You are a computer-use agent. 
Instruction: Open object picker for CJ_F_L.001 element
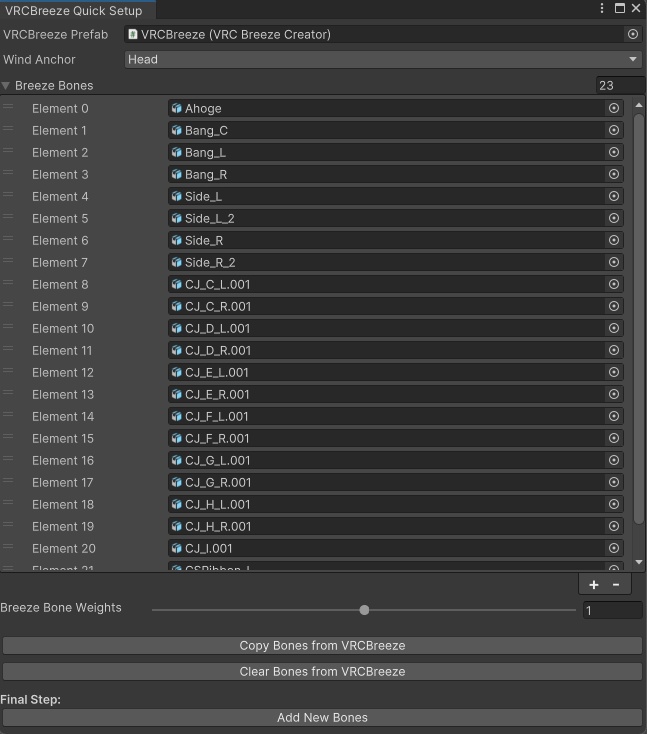pos(614,416)
